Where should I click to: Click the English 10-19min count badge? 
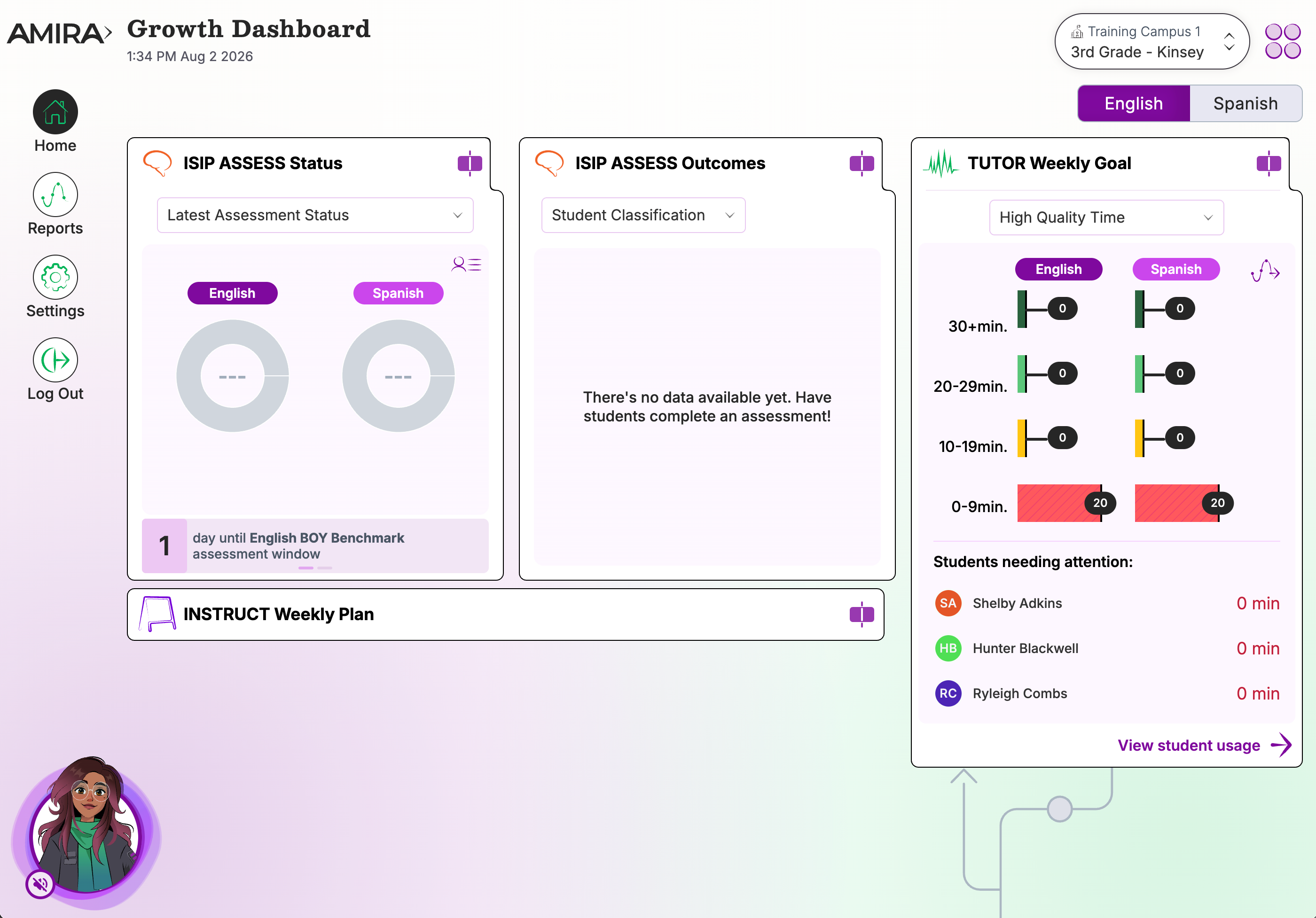coord(1063,438)
